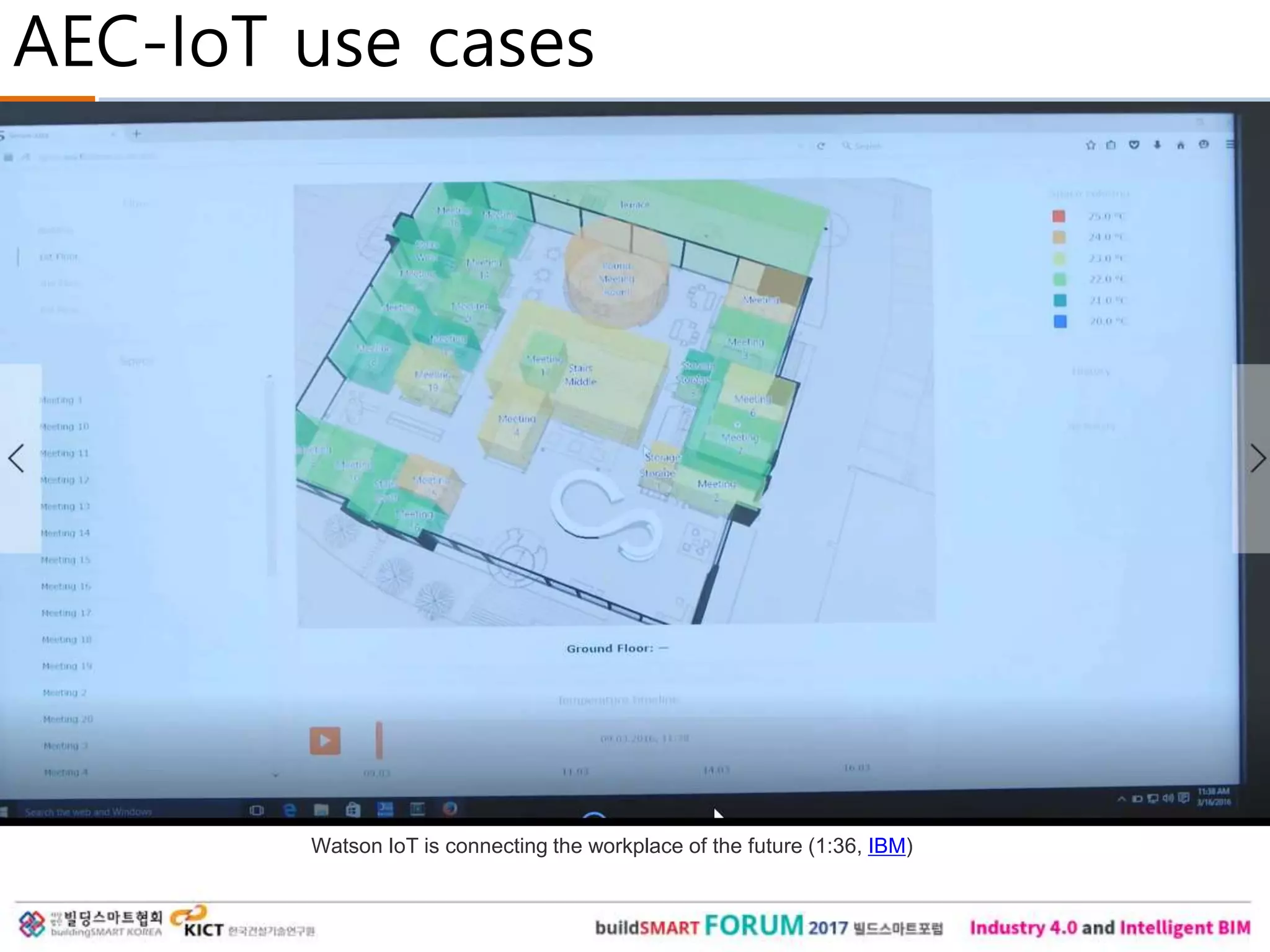Click the Stairs Middle block in model
Viewport: 1270px width, 952px height.
[x=581, y=375]
